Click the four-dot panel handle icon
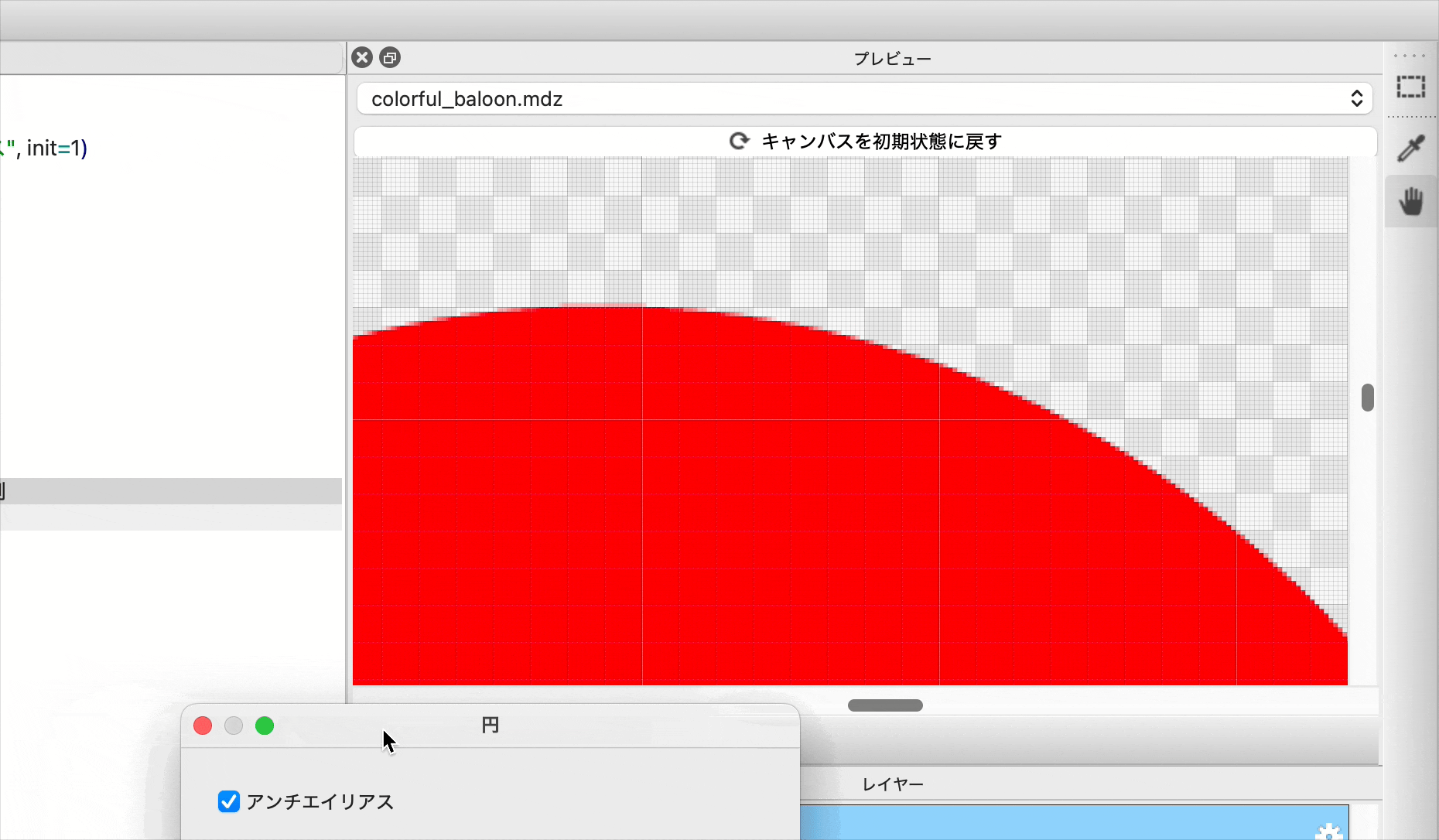Image resolution: width=1439 pixels, height=840 pixels. click(x=1409, y=54)
